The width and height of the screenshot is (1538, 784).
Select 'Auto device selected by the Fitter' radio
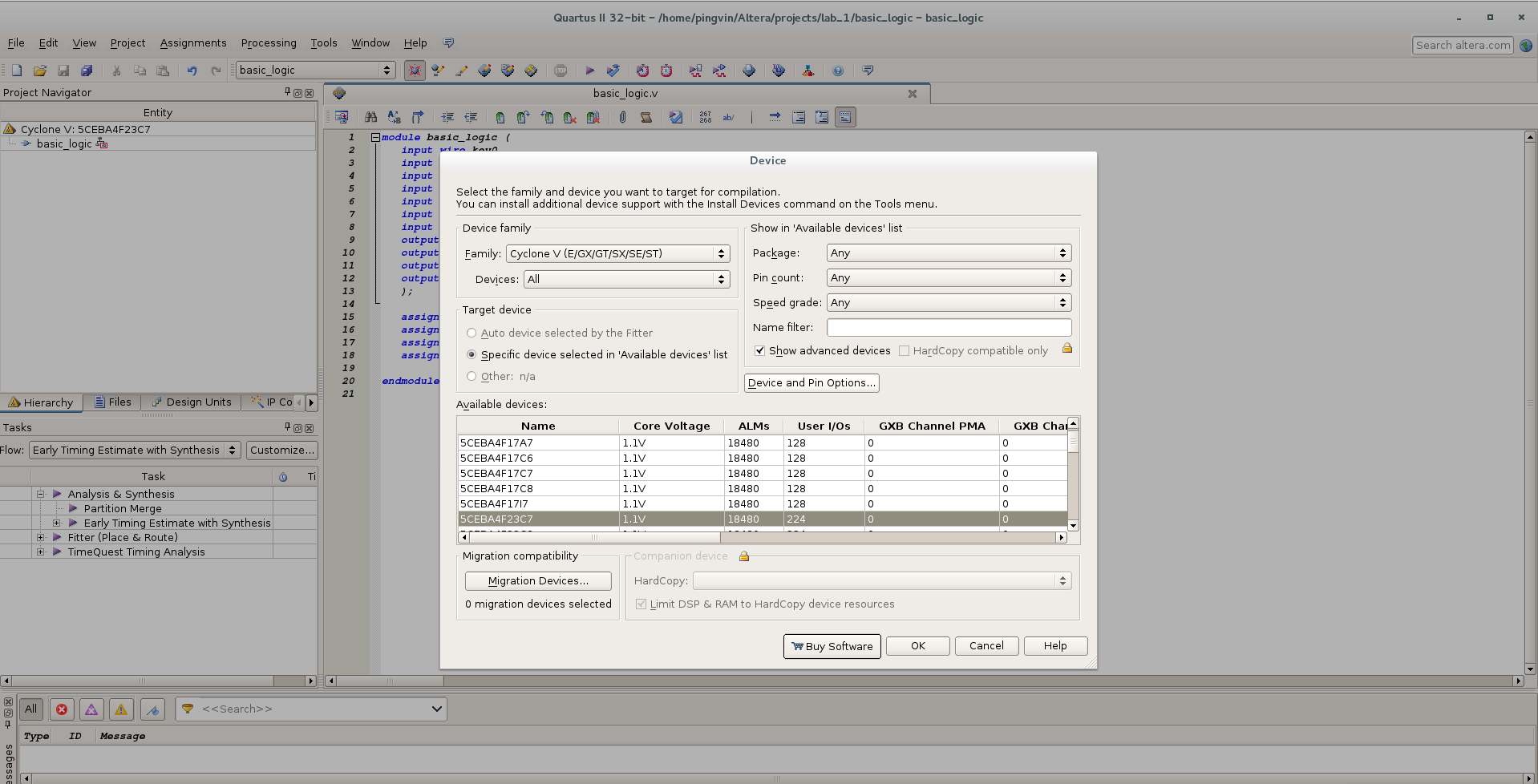point(472,333)
